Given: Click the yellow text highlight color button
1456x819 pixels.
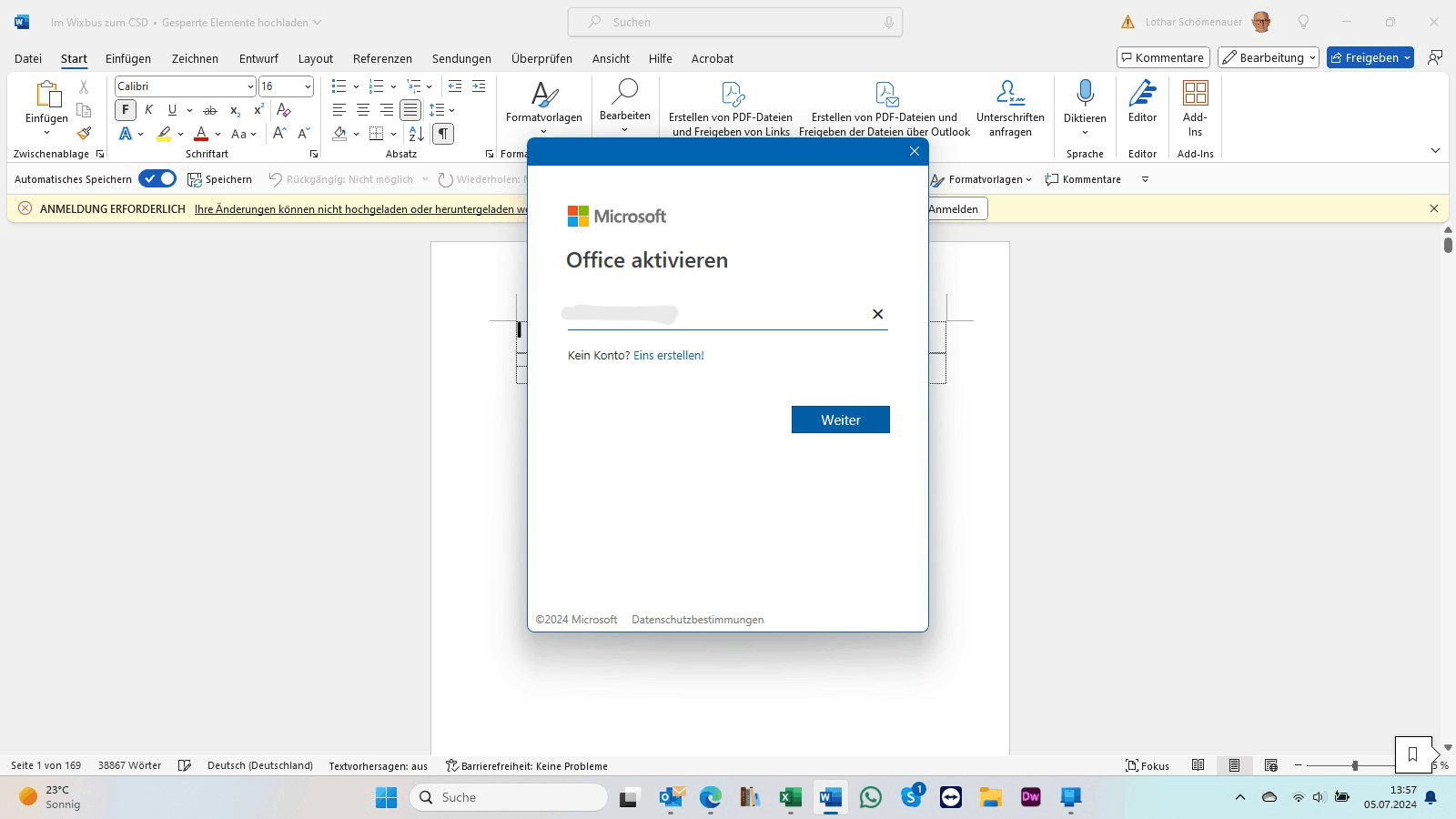Looking at the screenshot, I should 164,134.
